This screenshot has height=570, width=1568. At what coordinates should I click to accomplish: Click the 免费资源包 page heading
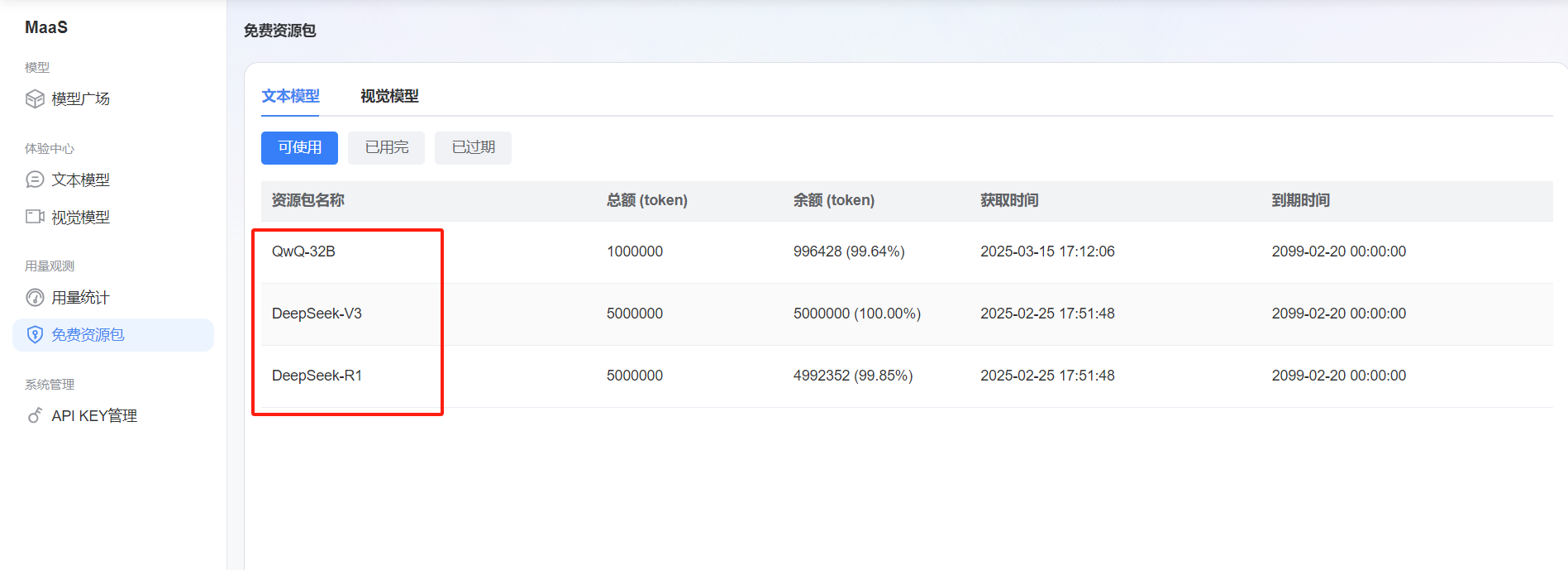click(x=279, y=31)
